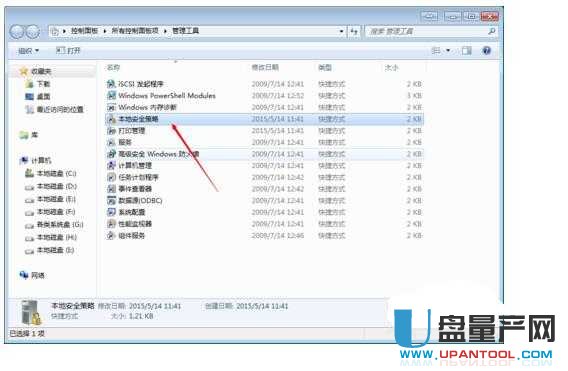Click the 3 KB size of PowerShell Modules
Screen dimensions: 568x371
[414, 96]
